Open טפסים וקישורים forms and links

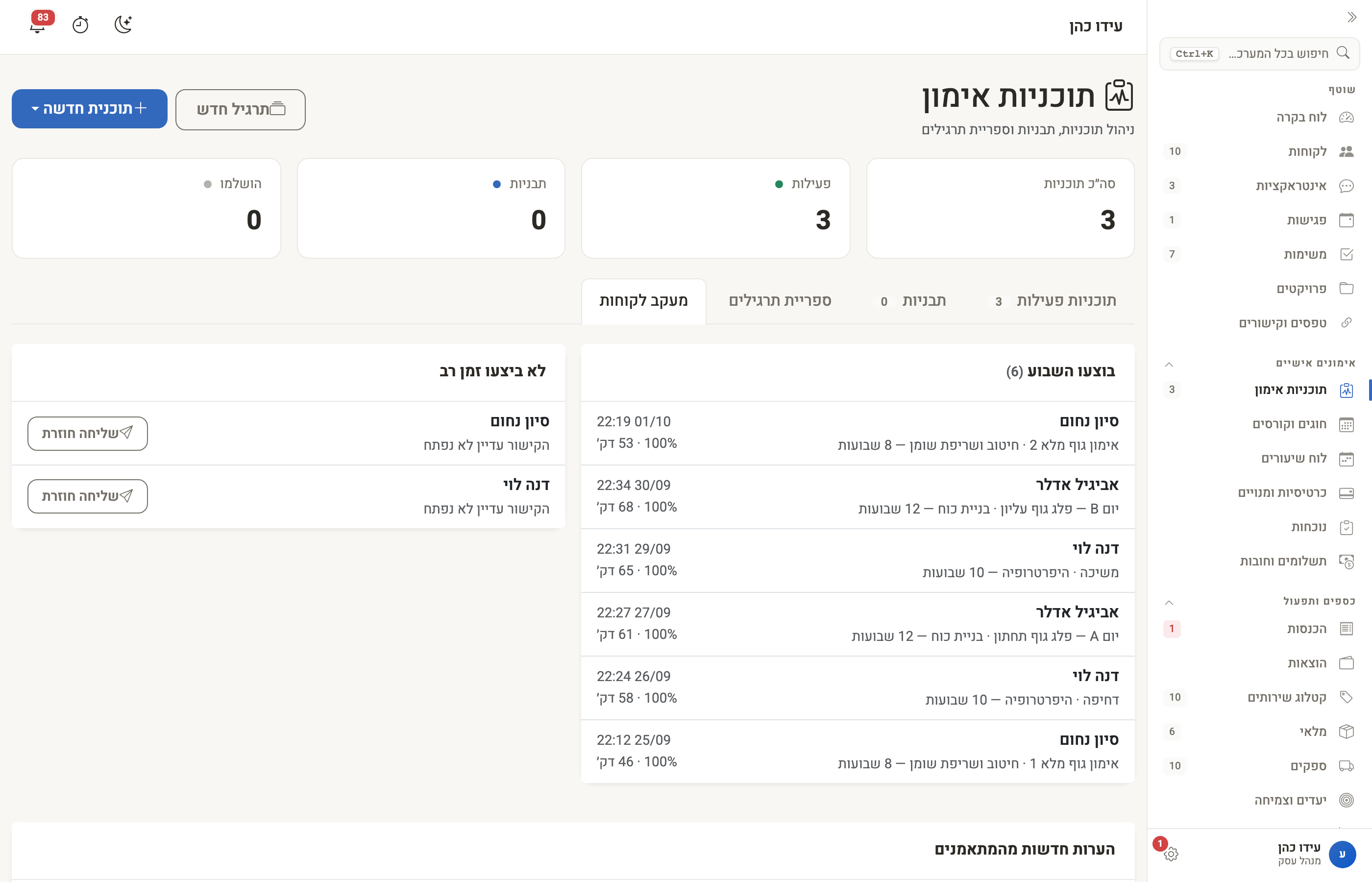pos(1259,323)
